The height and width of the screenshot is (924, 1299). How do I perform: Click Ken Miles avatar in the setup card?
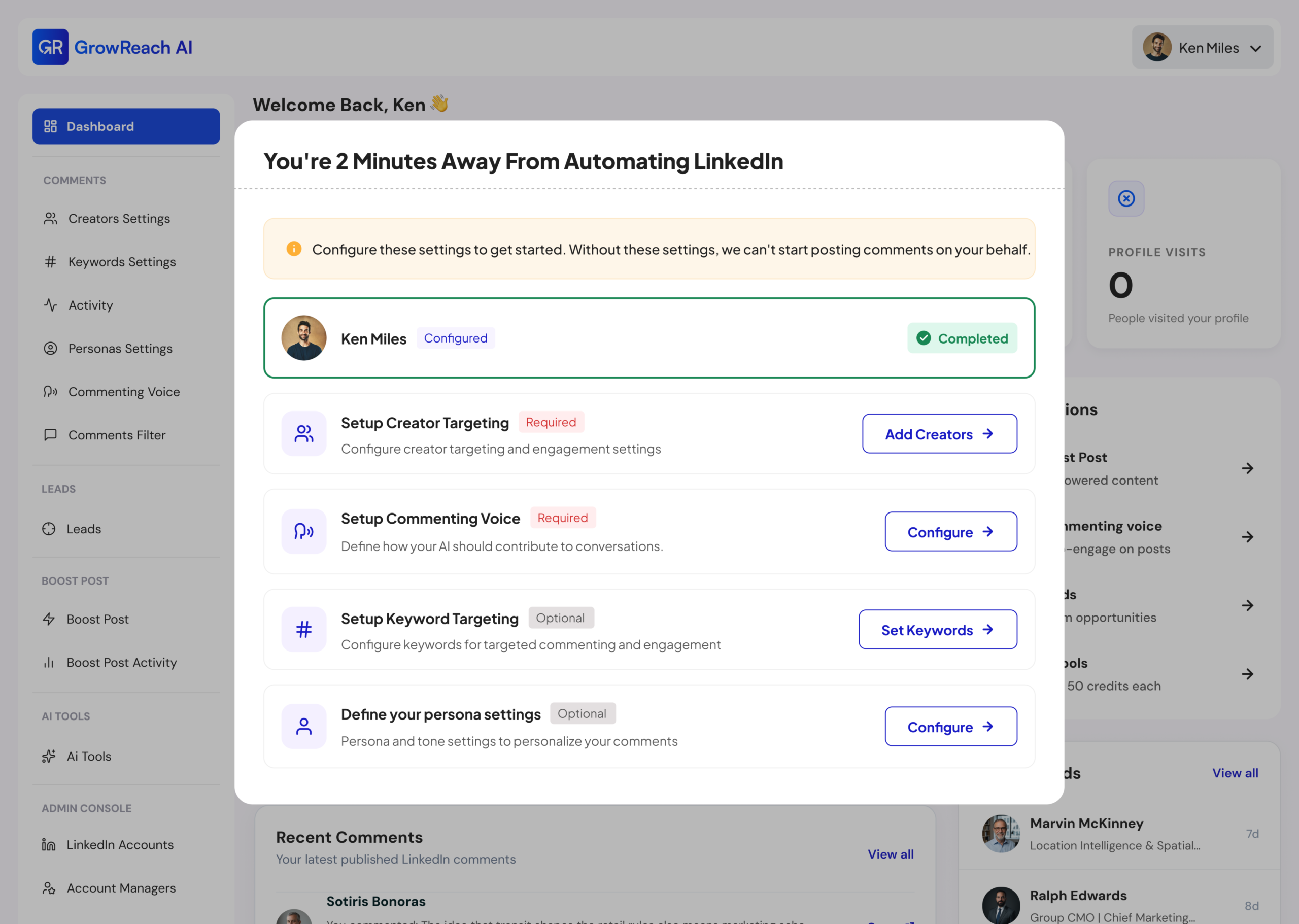304,338
